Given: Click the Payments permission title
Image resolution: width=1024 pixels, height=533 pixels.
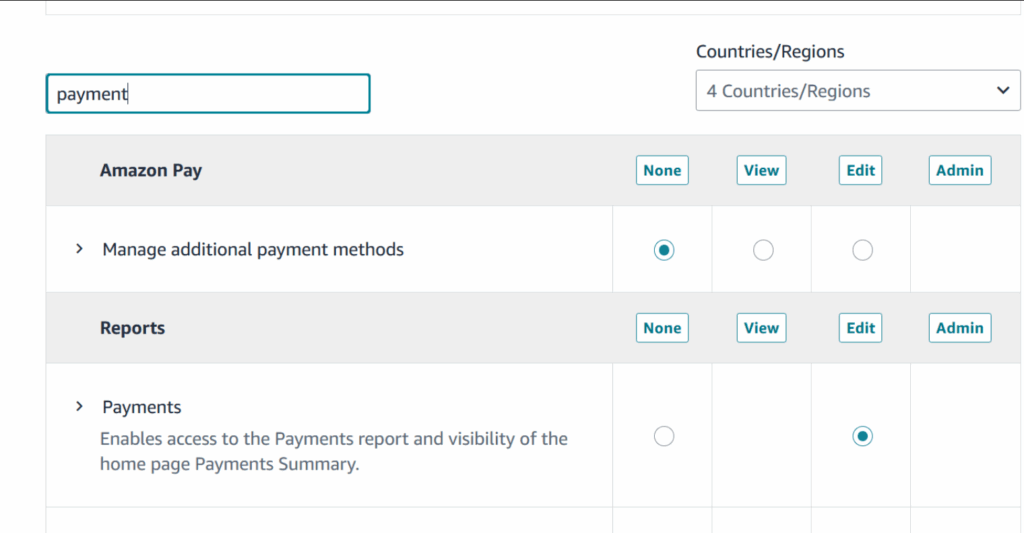Looking at the screenshot, I should coord(142,407).
